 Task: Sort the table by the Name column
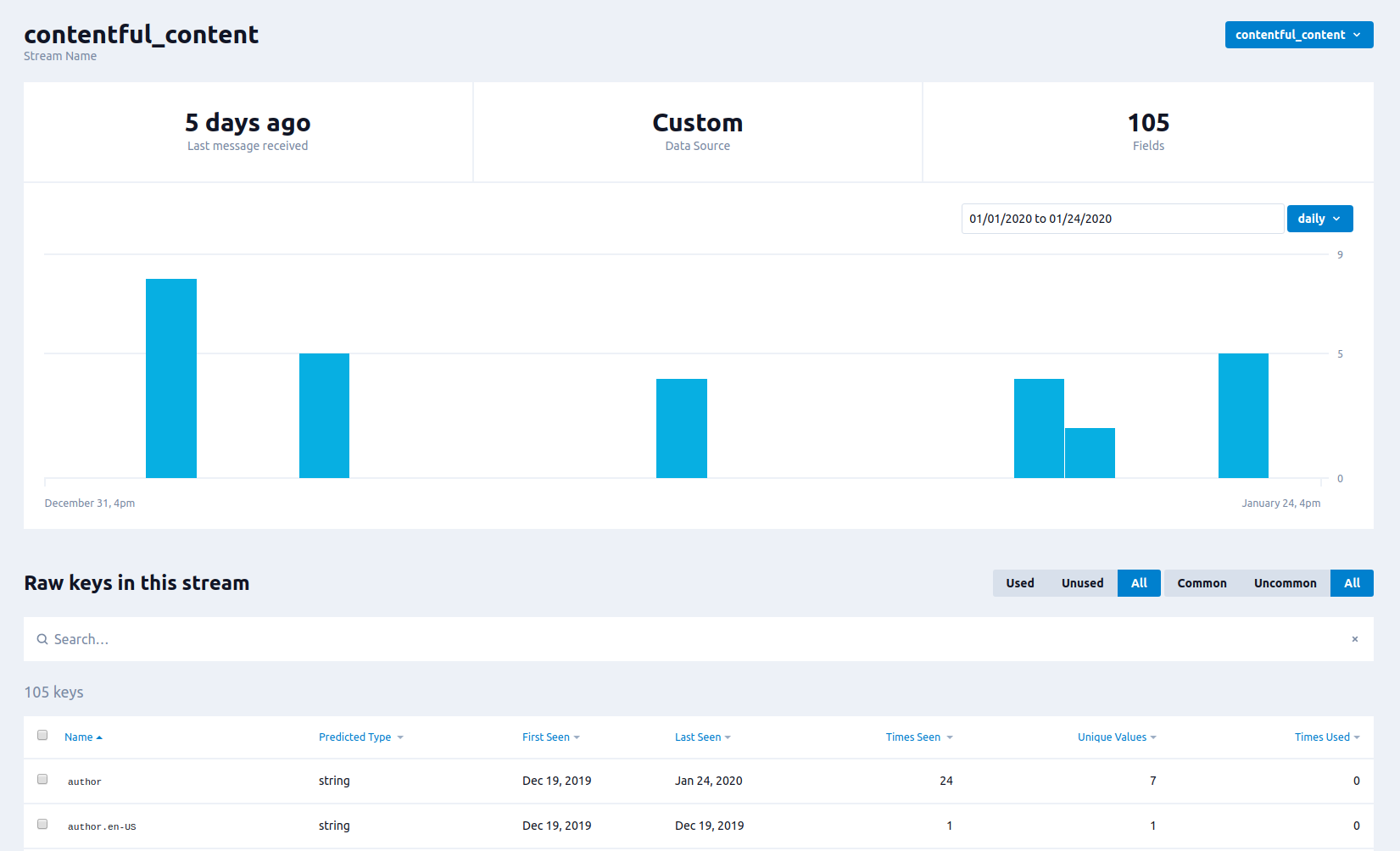tap(83, 737)
